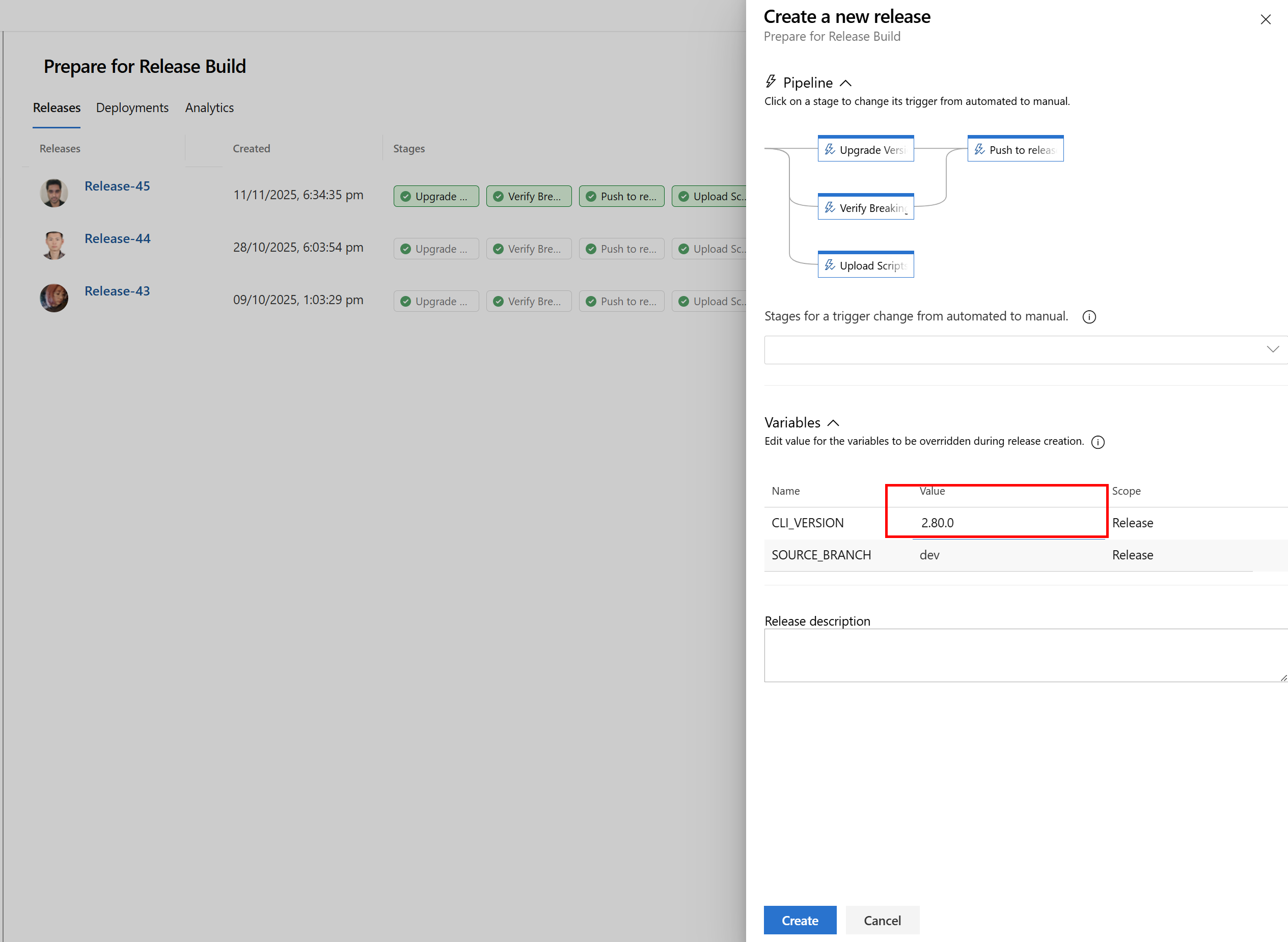This screenshot has width=1288, height=942.
Task: Collapse the Pipeline section
Action: pyautogui.click(x=846, y=83)
